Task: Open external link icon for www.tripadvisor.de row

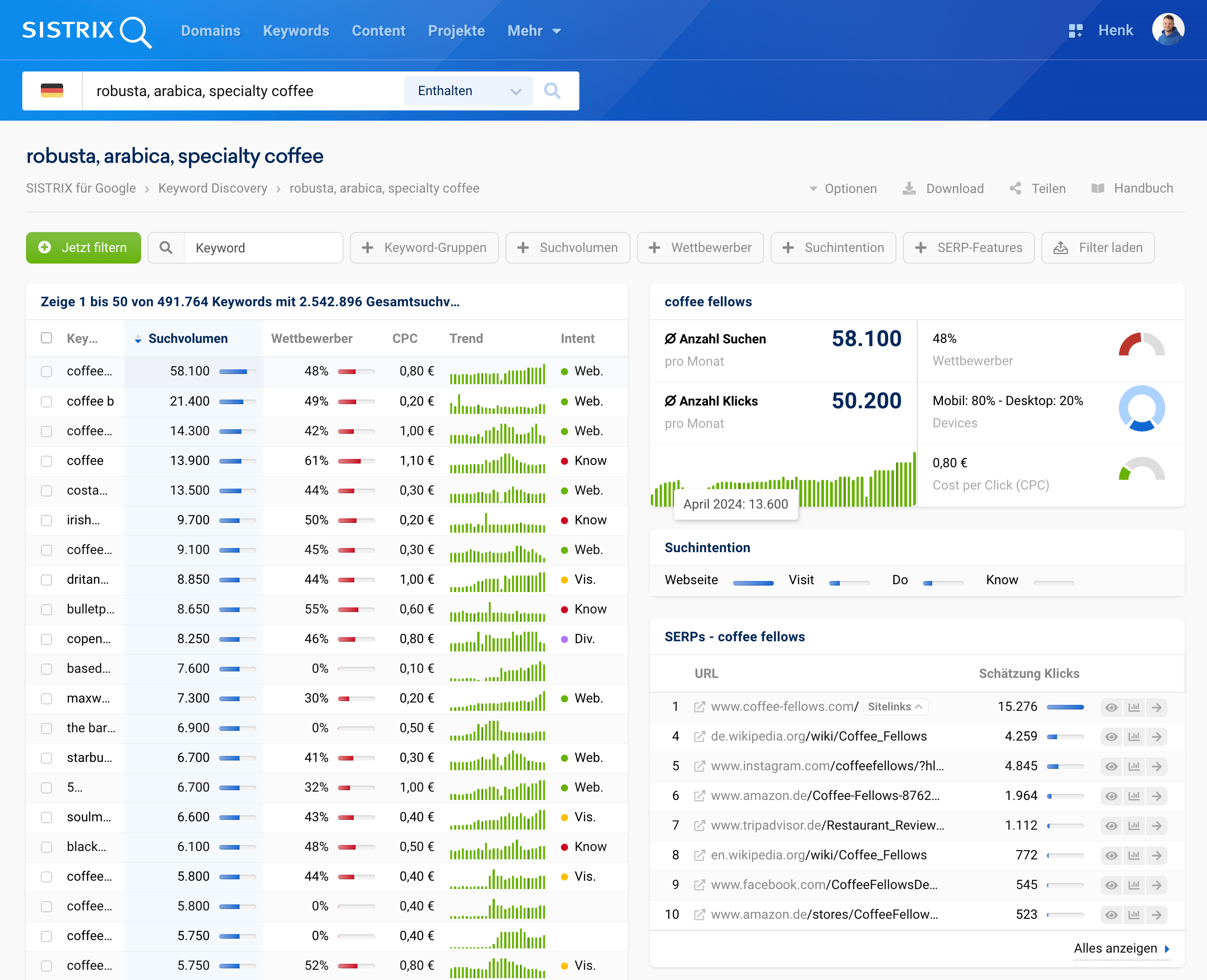Action: (699, 826)
